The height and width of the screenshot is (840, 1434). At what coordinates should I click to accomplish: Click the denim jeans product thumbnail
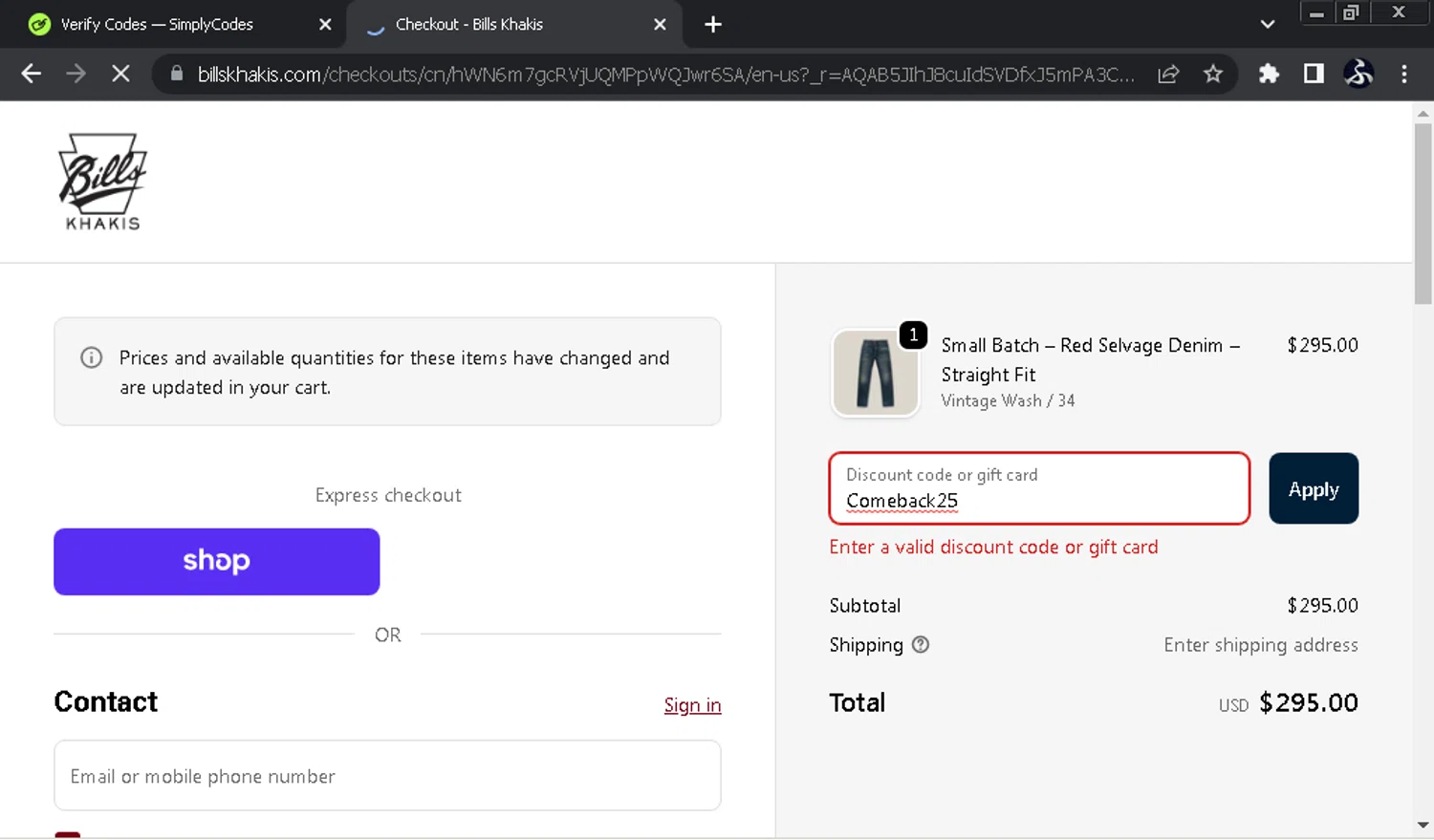pyautogui.click(x=875, y=374)
